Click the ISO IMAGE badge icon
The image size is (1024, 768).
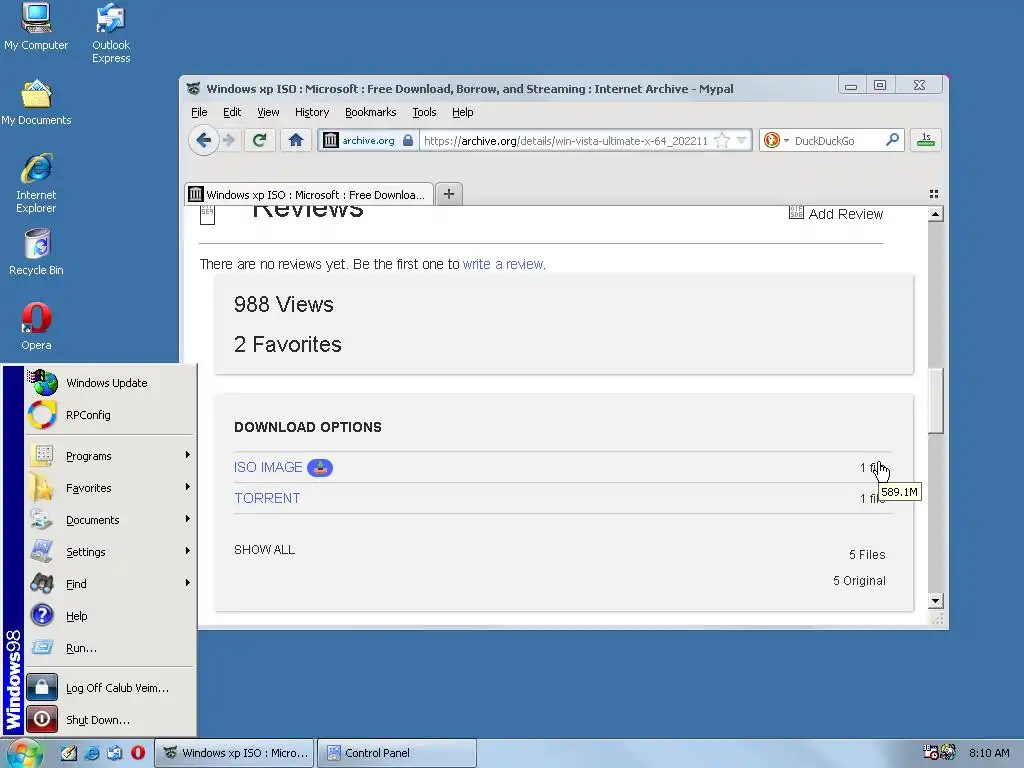click(320, 468)
